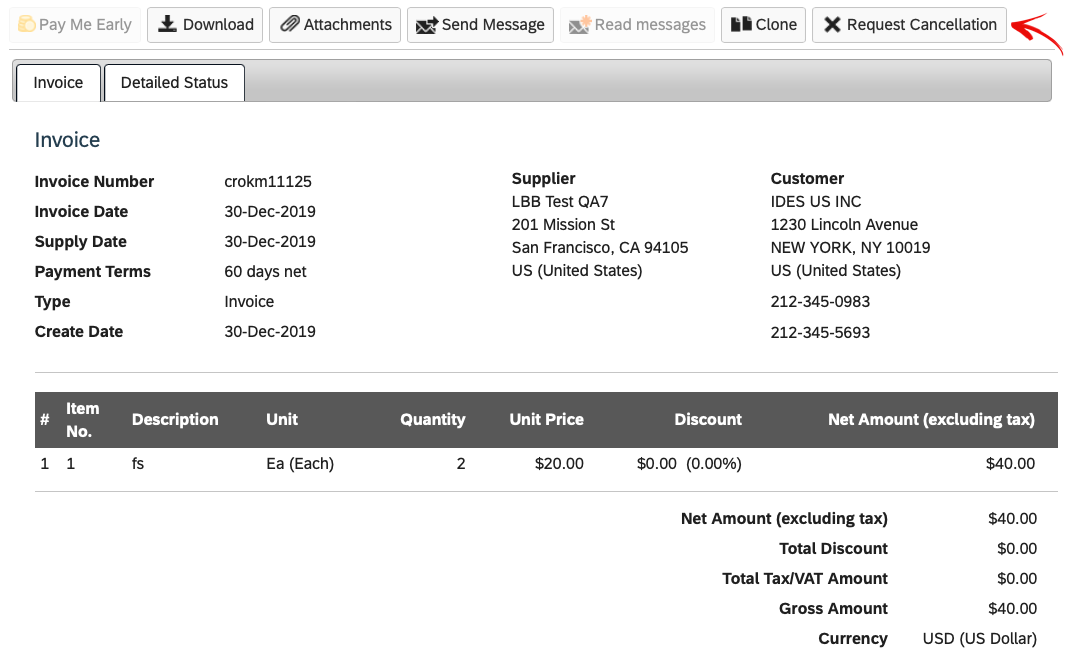Open Read messages for this invoice
This screenshot has width=1082, height=671.
pos(637,25)
